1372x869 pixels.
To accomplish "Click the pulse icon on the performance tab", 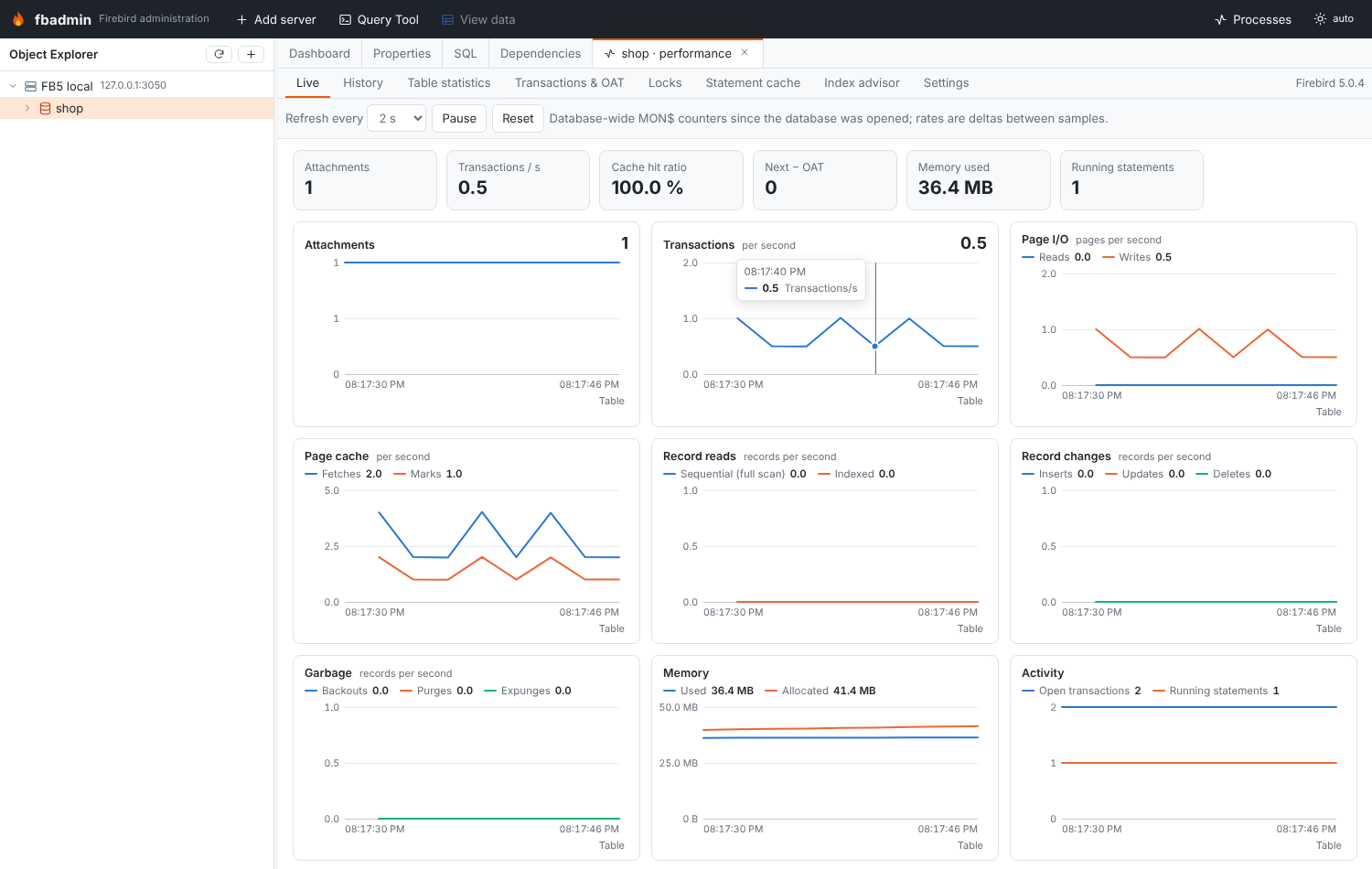I will (x=609, y=53).
